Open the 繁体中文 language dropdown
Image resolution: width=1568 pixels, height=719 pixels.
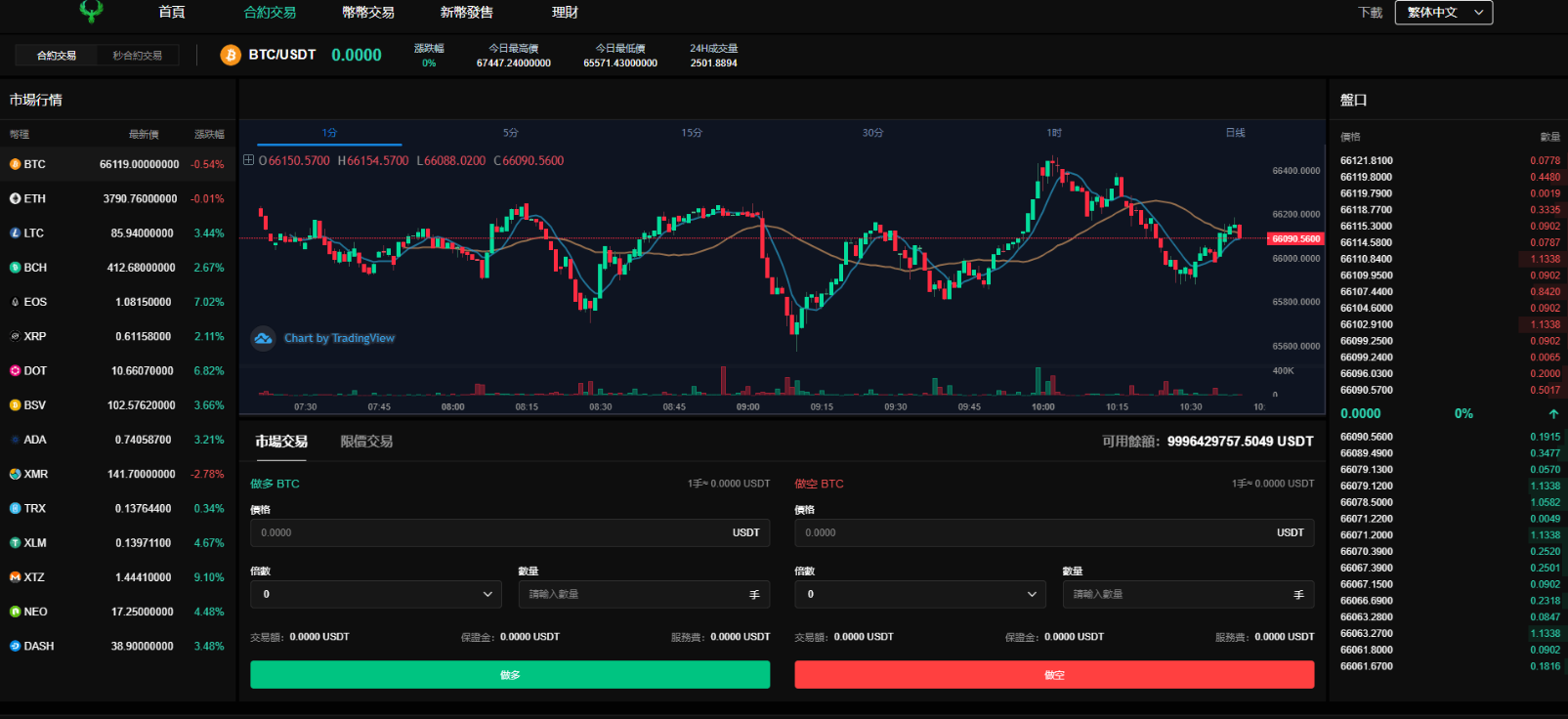1443,13
